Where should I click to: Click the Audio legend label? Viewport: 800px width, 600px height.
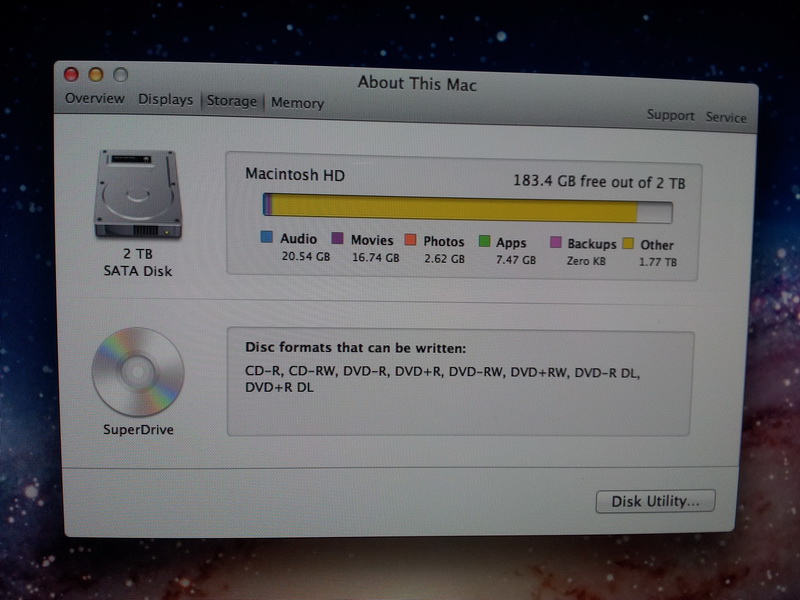pyautogui.click(x=298, y=239)
